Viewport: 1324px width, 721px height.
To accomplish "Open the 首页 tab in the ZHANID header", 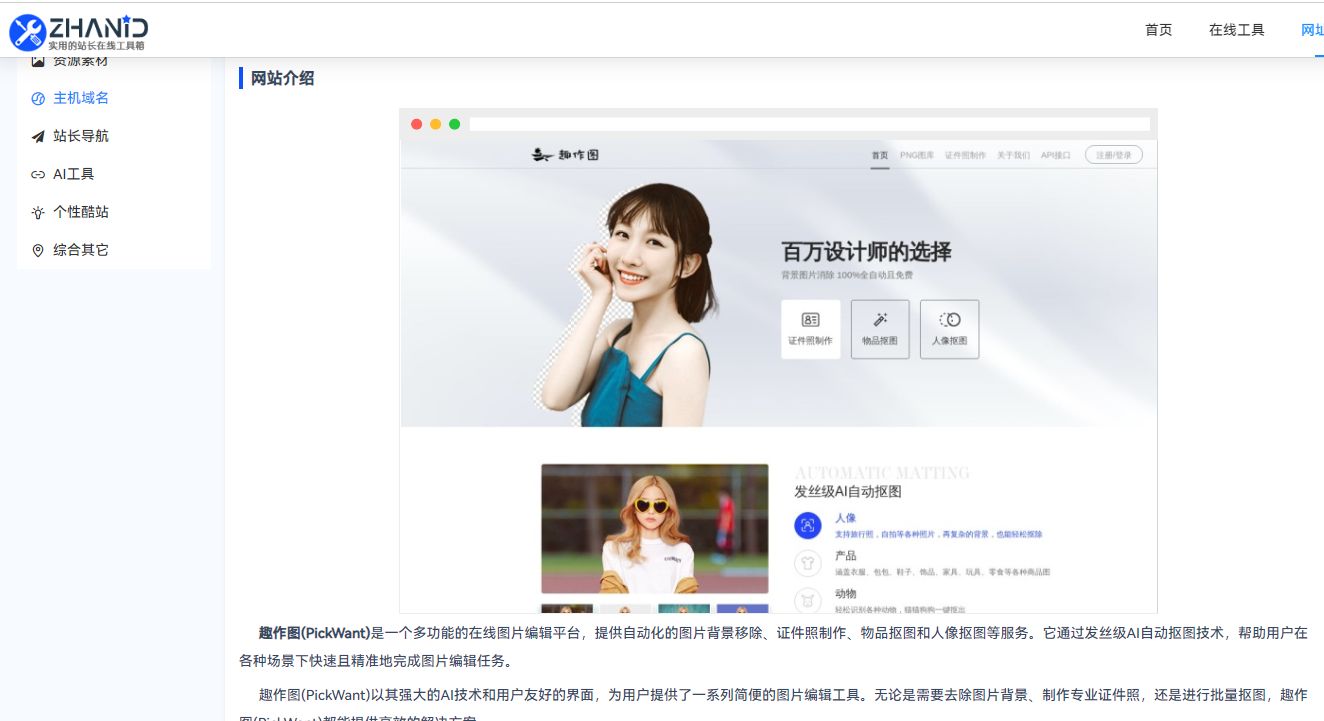I will point(1159,30).
